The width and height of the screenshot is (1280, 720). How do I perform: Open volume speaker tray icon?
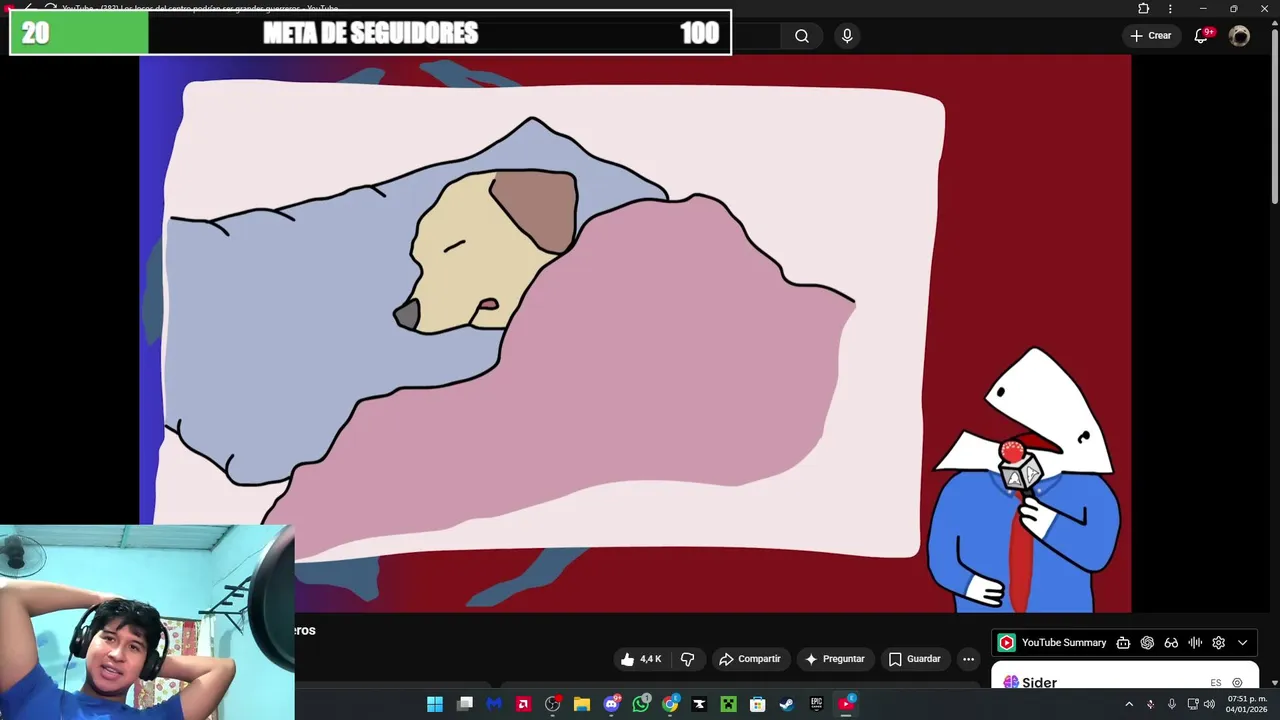click(1208, 704)
